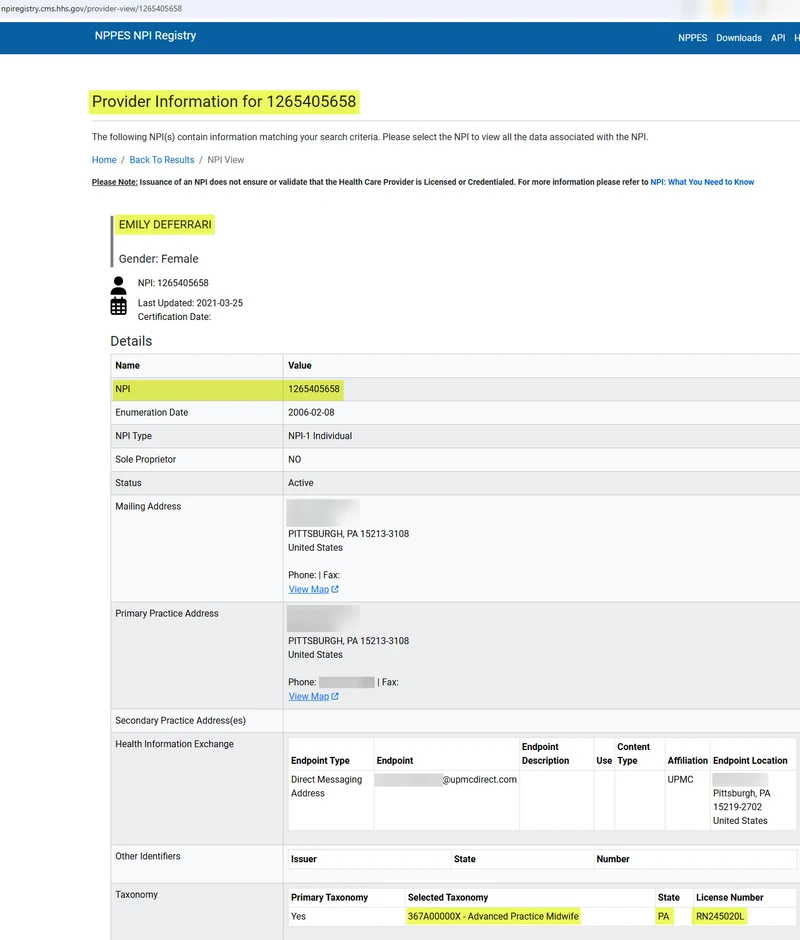Screen dimensions: 800x940
Task: Select Enumeration Date value 2006-02-08
Action: (311, 412)
